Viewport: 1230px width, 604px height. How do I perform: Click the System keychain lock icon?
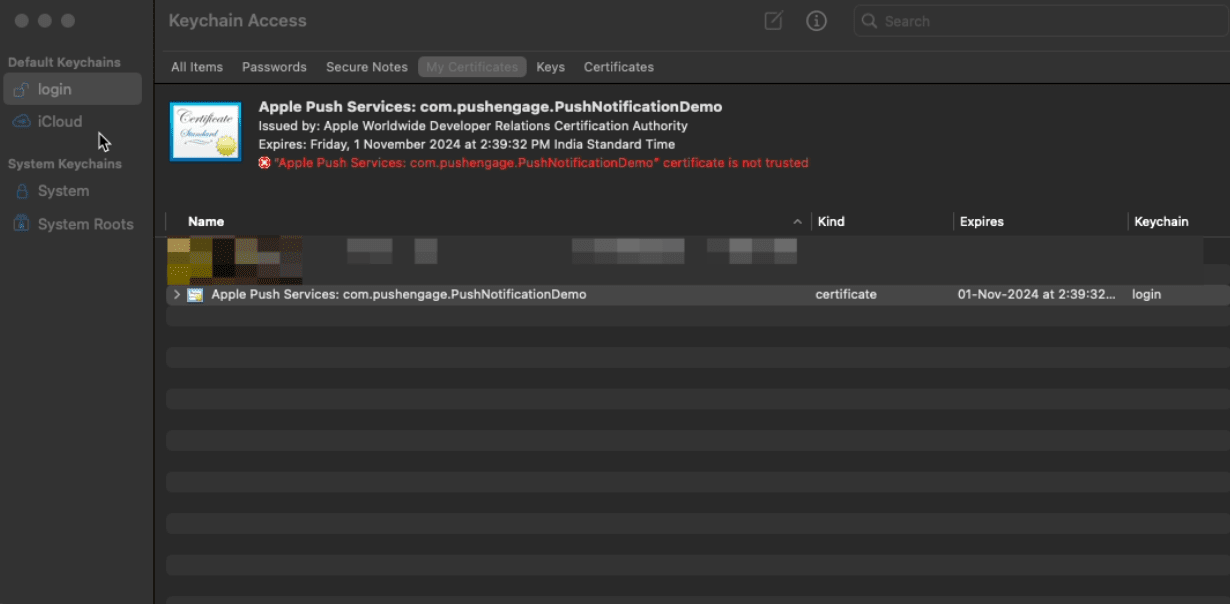pyautogui.click(x=21, y=191)
